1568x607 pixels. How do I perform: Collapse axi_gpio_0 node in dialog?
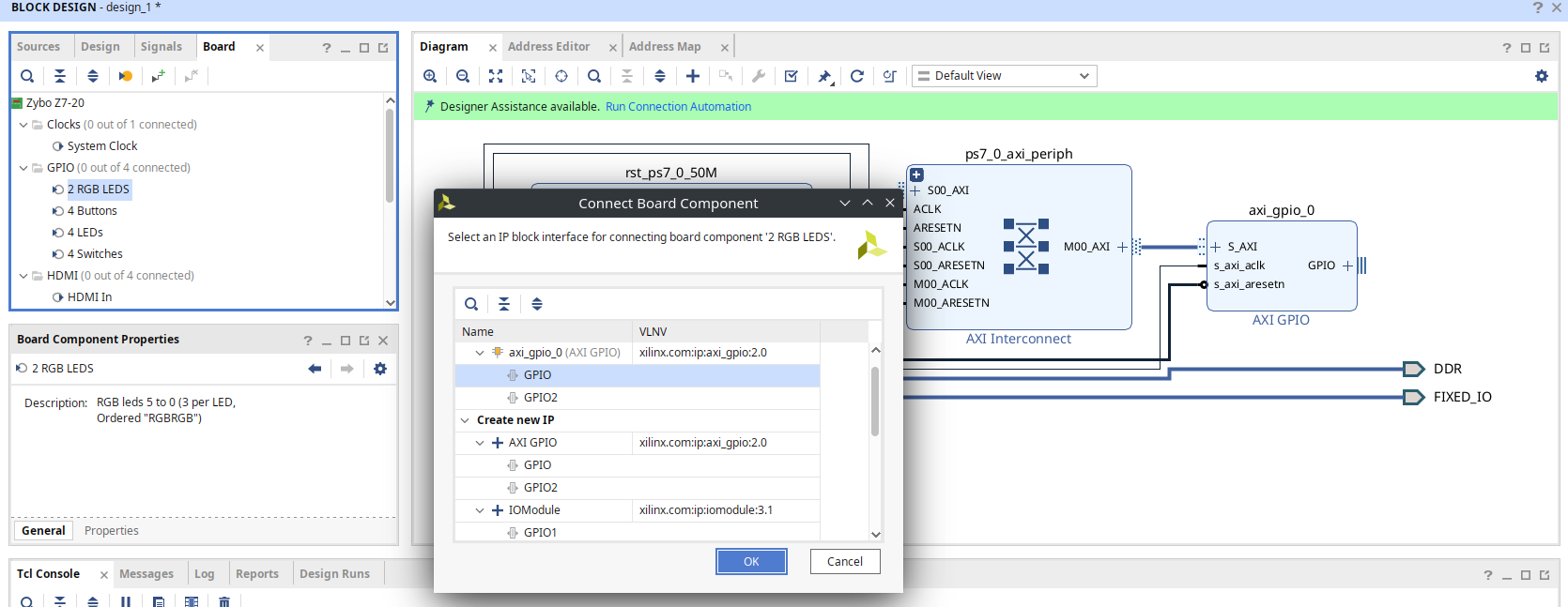click(x=480, y=353)
